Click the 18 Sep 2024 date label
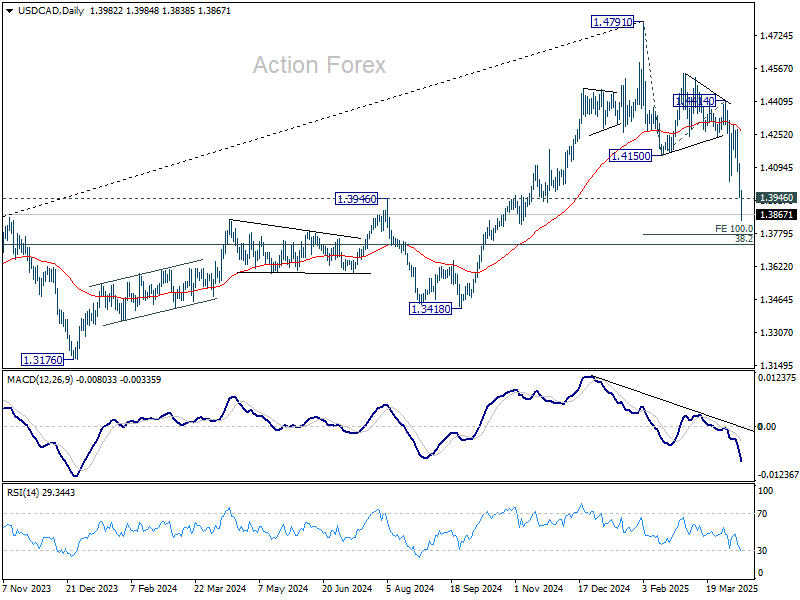This screenshot has height=600, width=800. point(477,589)
